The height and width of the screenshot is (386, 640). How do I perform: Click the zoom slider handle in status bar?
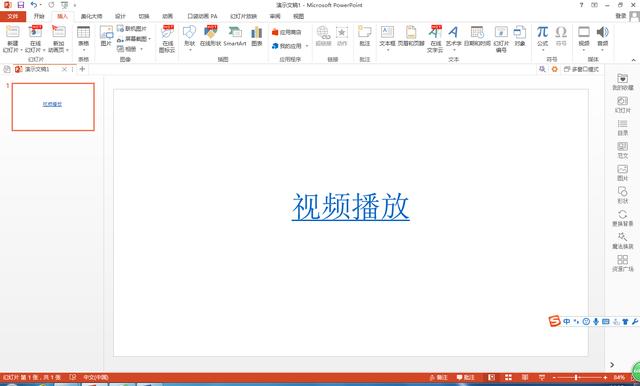coord(576,377)
